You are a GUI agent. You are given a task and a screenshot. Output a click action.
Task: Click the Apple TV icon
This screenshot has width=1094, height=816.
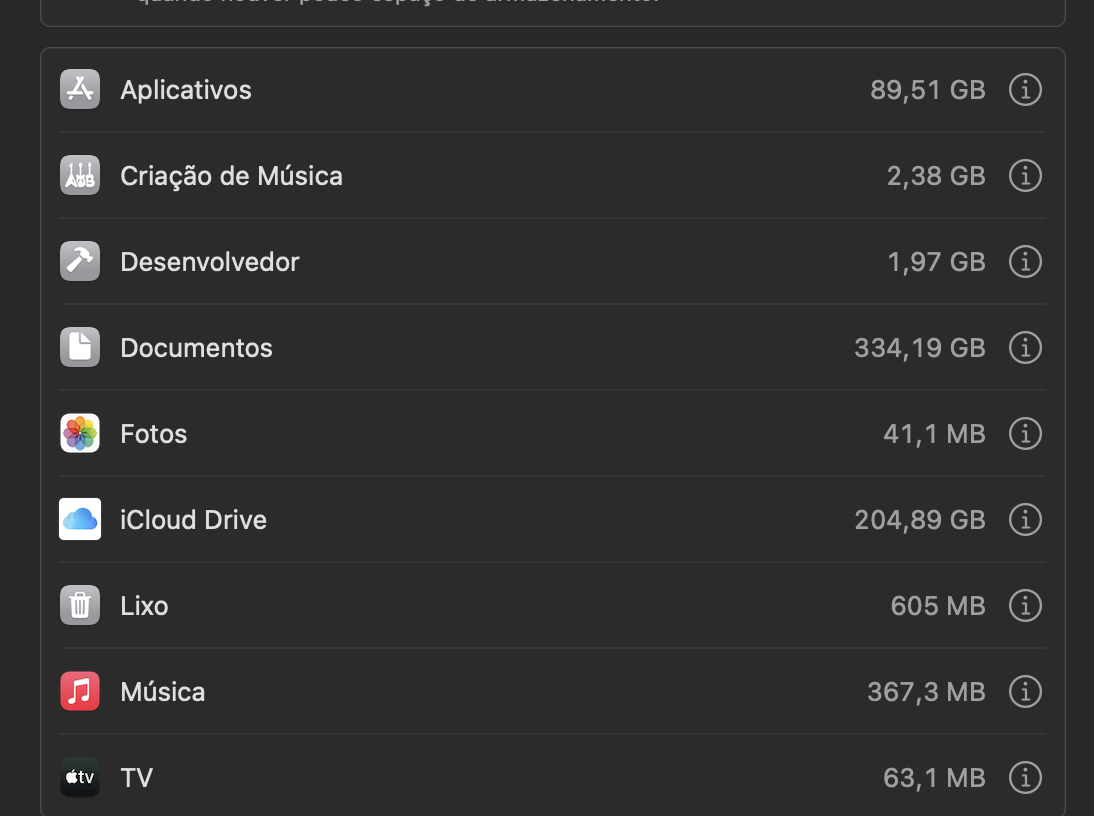(x=80, y=778)
